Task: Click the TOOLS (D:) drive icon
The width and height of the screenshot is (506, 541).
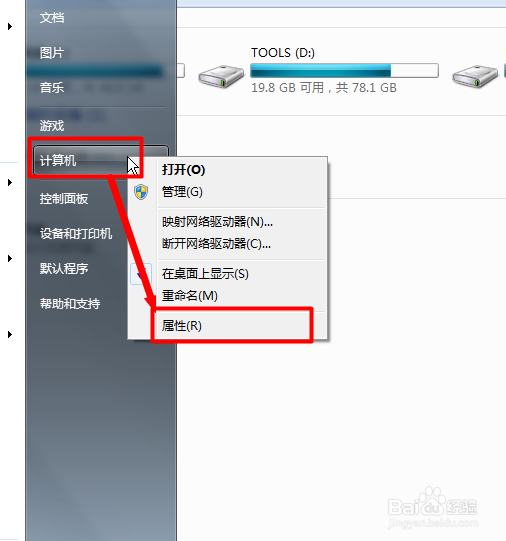Action: (221, 77)
